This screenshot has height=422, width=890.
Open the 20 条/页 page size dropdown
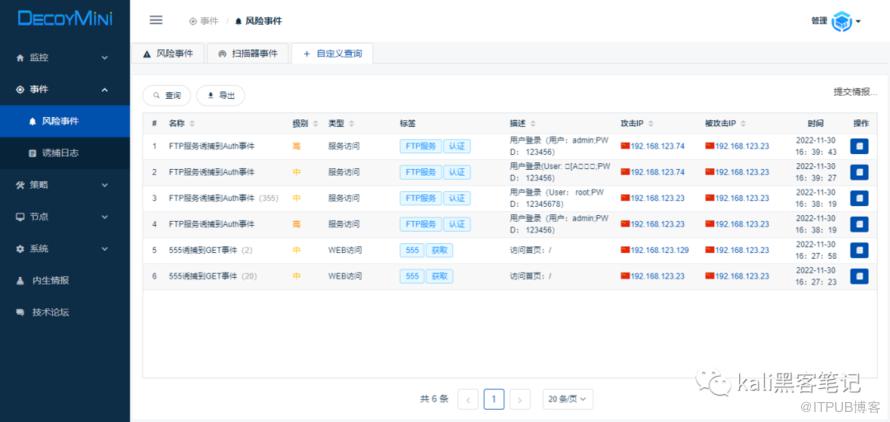pyautogui.click(x=568, y=399)
